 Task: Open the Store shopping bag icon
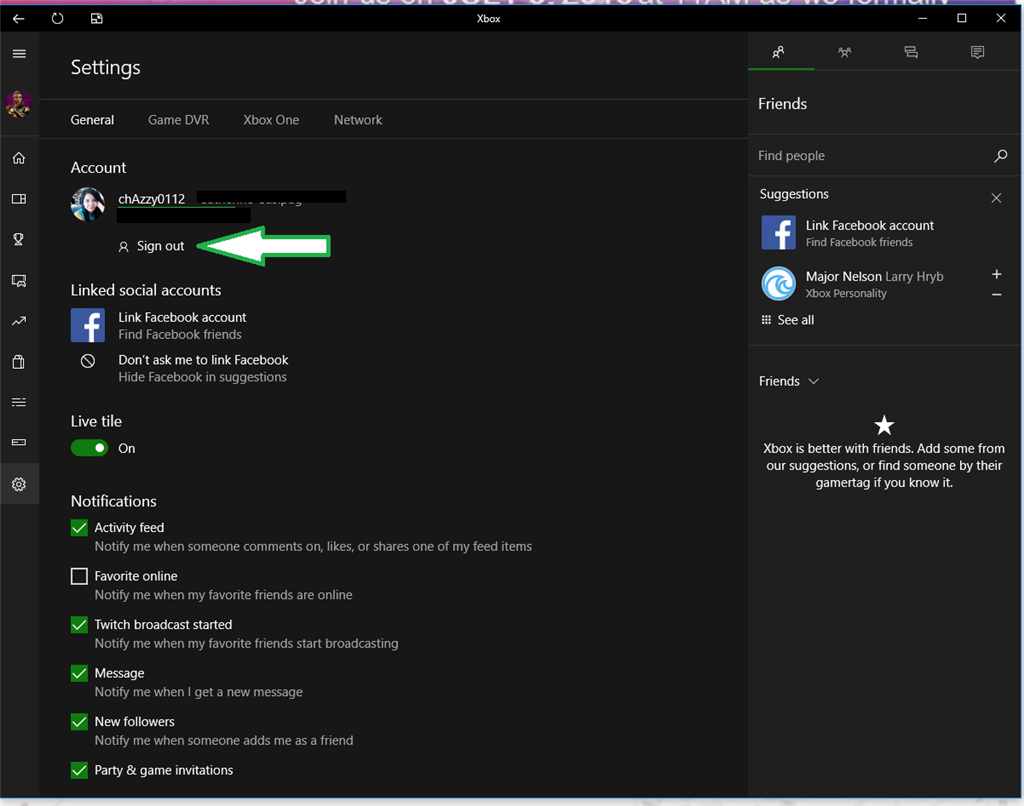(x=18, y=361)
